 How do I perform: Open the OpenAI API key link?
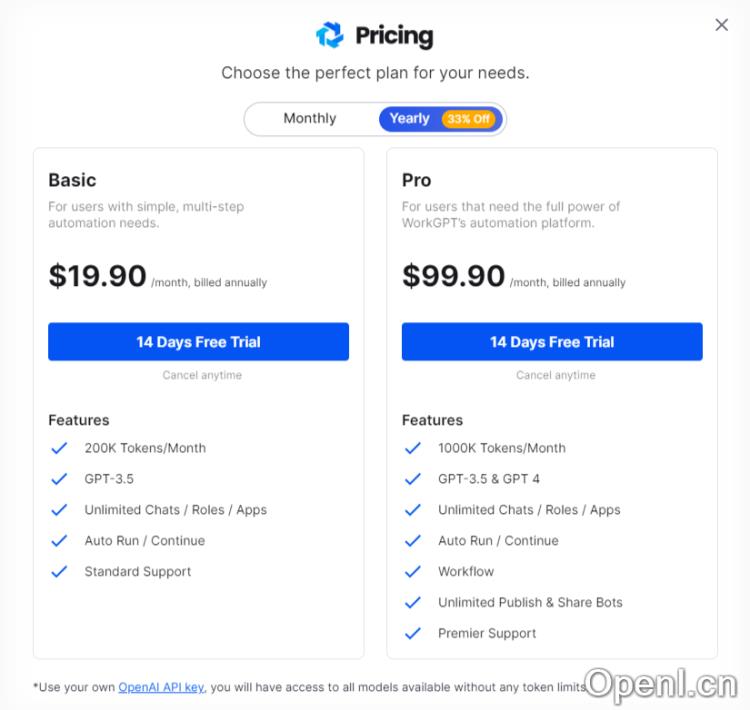click(x=161, y=687)
